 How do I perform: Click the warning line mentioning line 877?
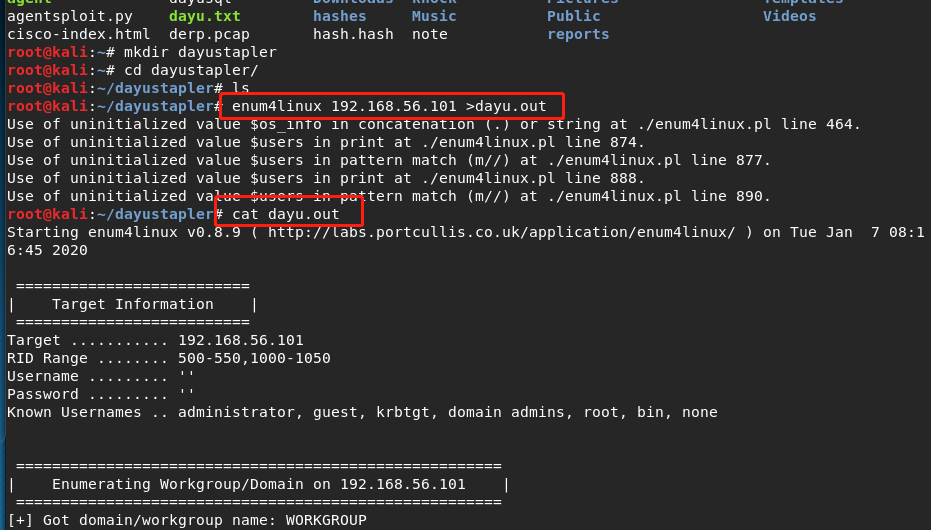(x=389, y=160)
